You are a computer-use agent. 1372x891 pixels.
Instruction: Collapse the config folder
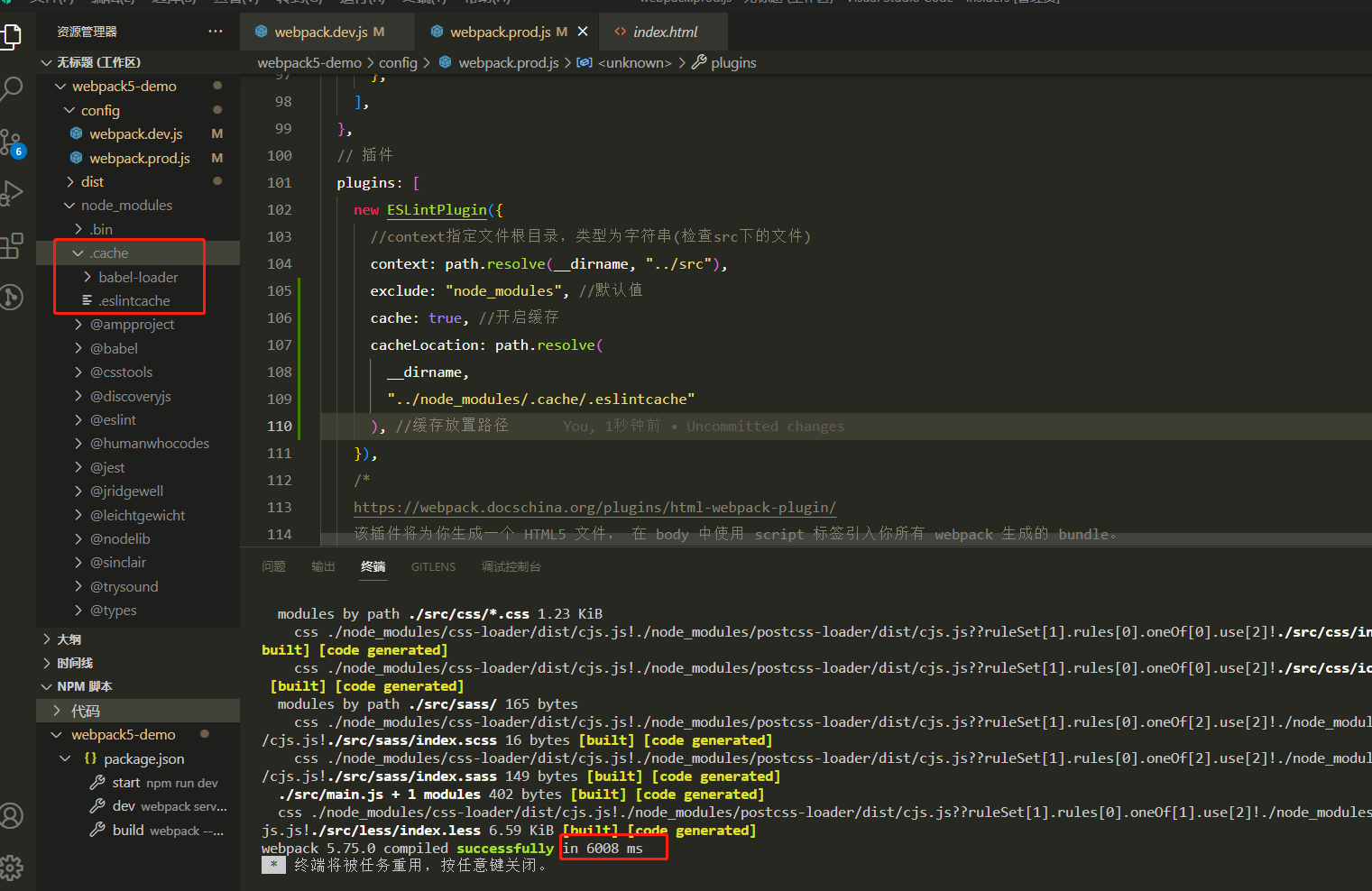click(x=102, y=110)
